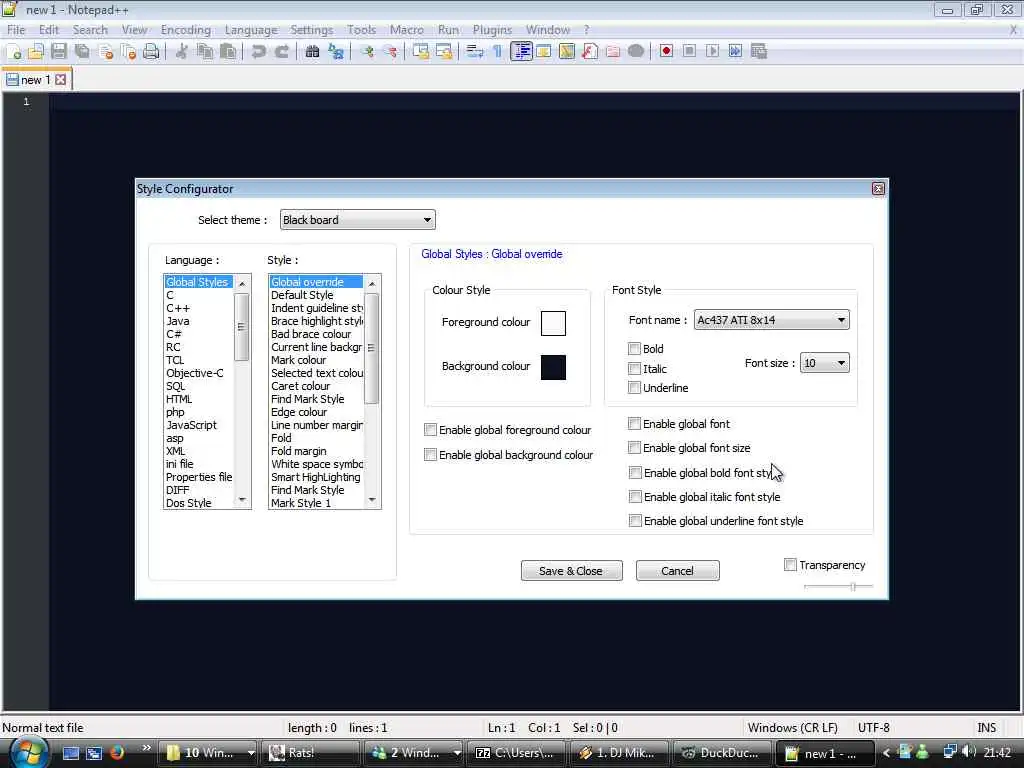Click the Copy toolbar icon
The width and height of the screenshot is (1024, 768).
tap(205, 52)
